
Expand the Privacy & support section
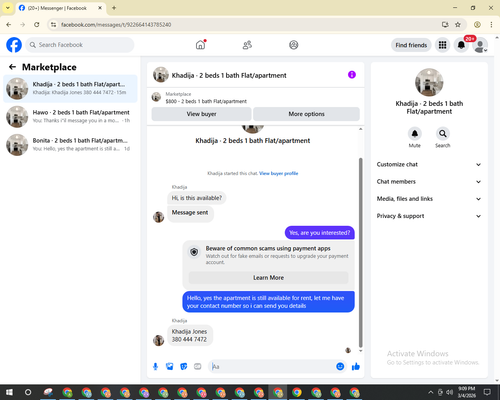(x=429, y=216)
